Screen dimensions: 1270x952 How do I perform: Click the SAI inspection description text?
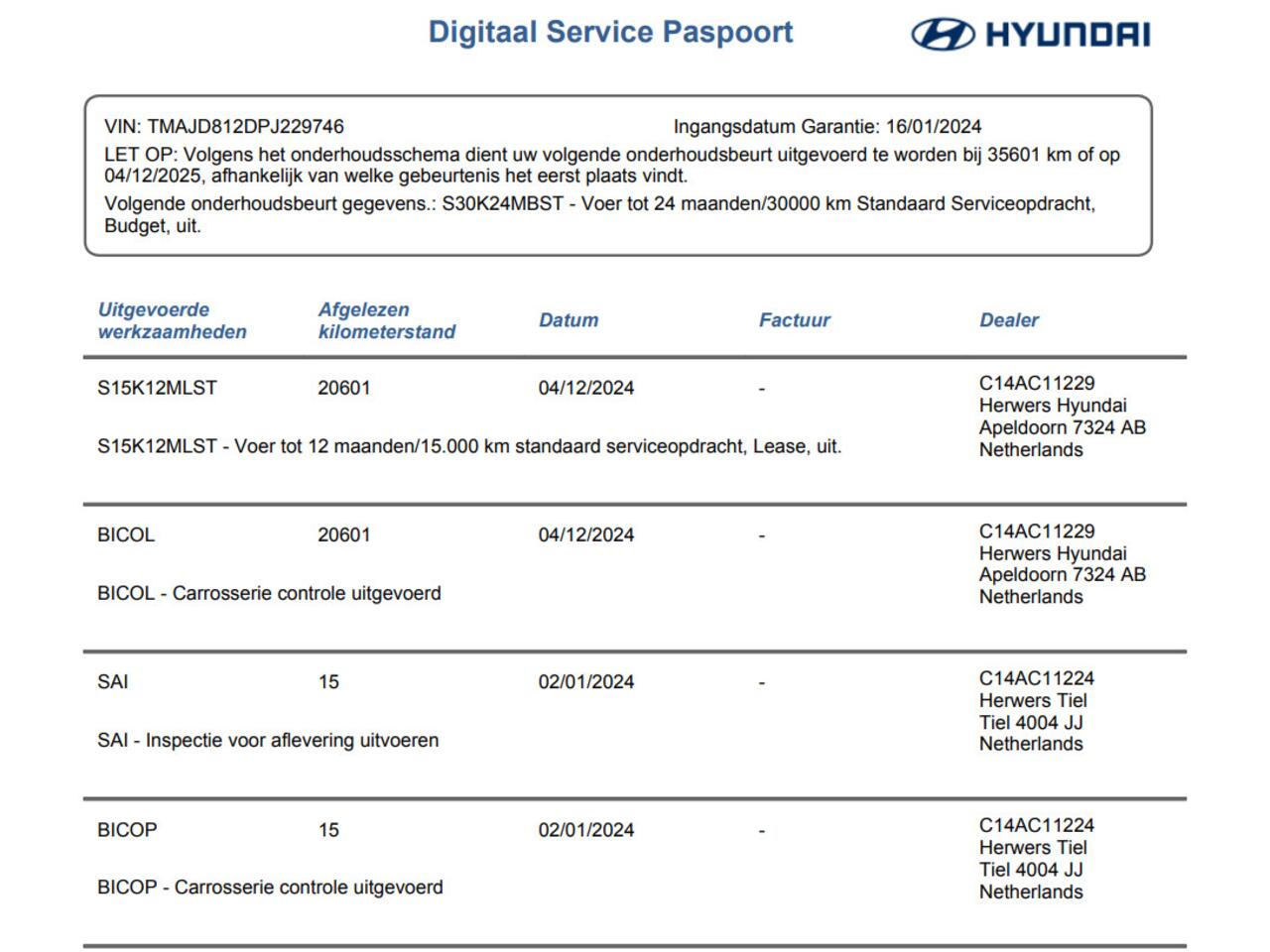[x=268, y=740]
